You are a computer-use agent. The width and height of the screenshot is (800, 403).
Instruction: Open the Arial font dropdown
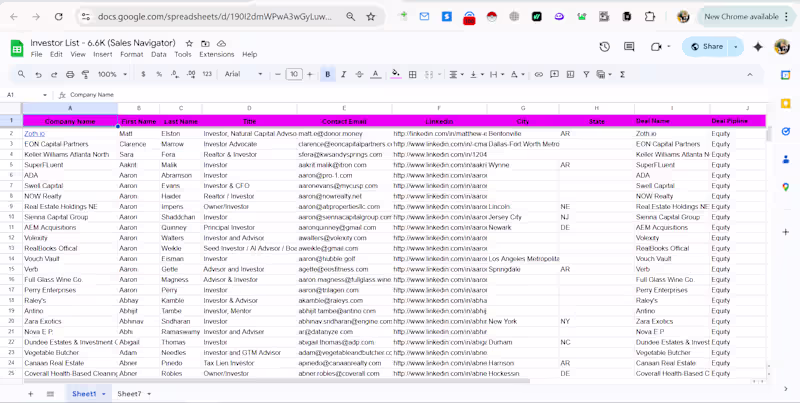click(242, 74)
